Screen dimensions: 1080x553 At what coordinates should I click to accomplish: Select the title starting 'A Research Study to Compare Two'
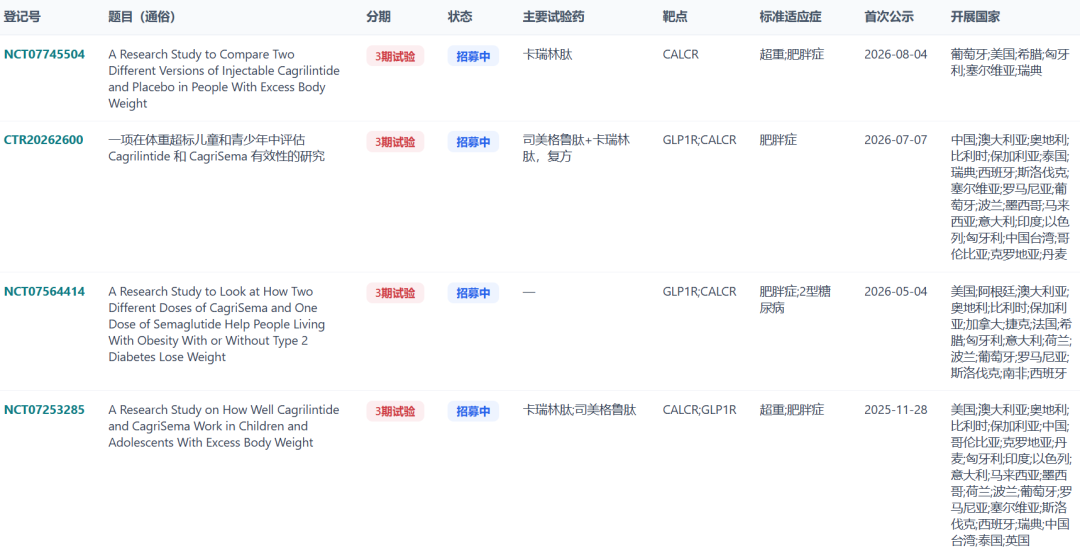(x=224, y=79)
